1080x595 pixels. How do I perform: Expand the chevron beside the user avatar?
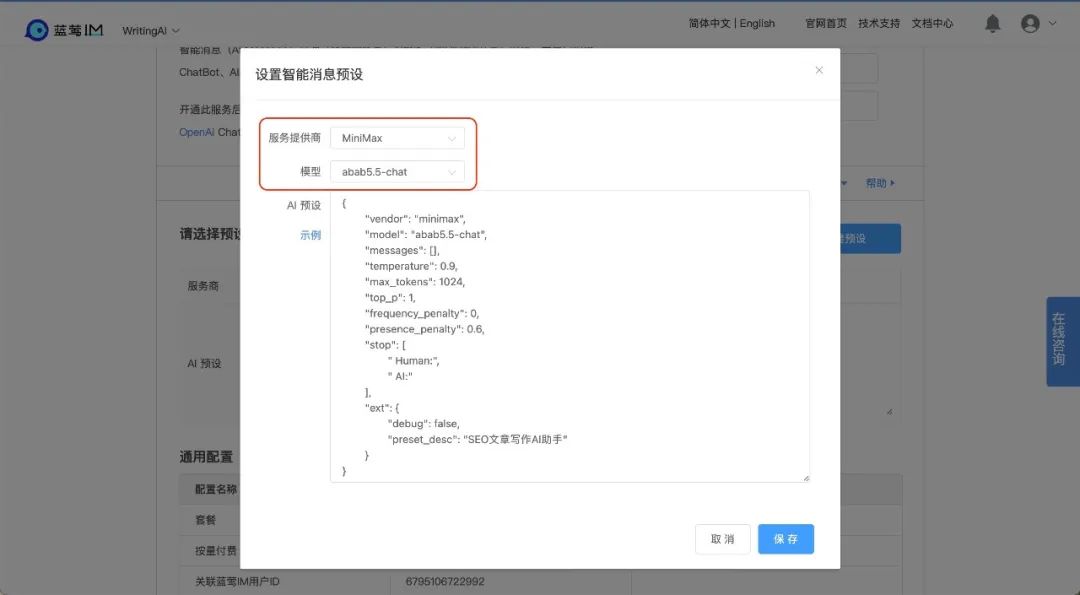point(1052,23)
